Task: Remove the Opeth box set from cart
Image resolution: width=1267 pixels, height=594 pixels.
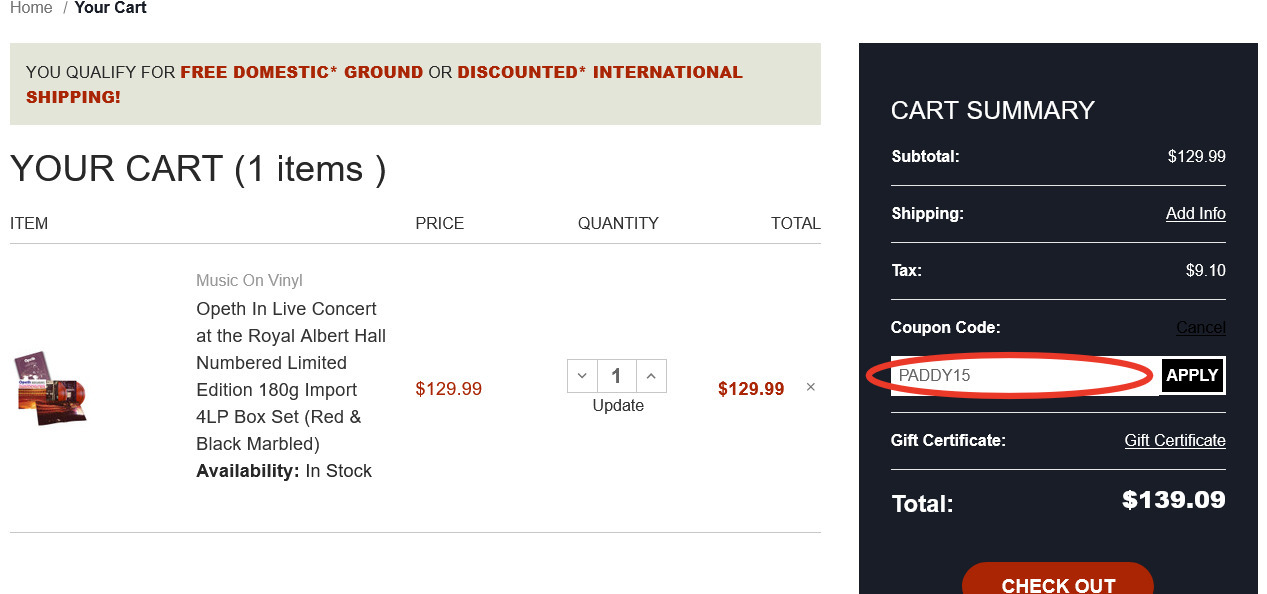Action: click(x=810, y=386)
